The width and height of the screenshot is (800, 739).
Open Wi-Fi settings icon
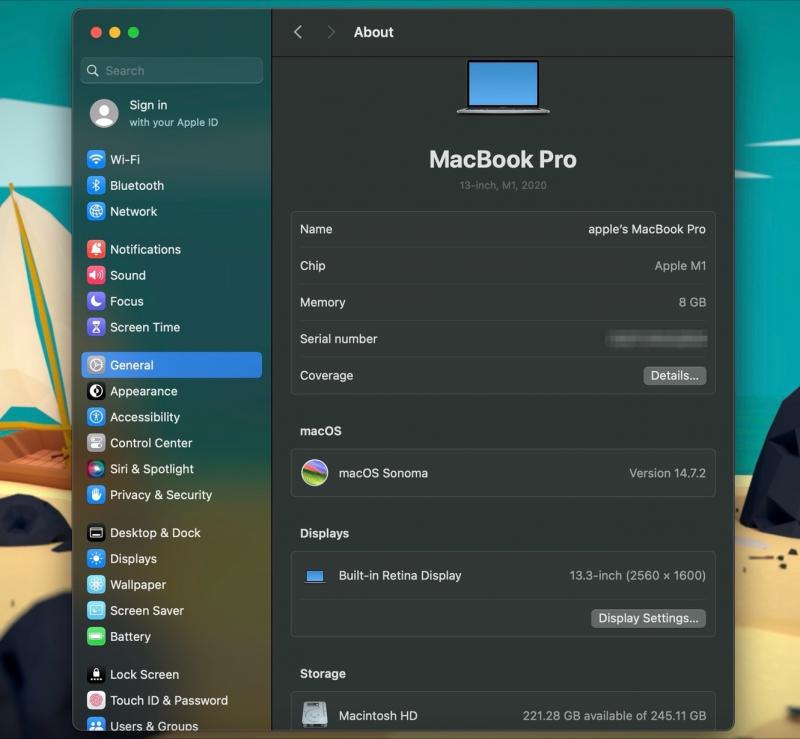tap(96, 159)
